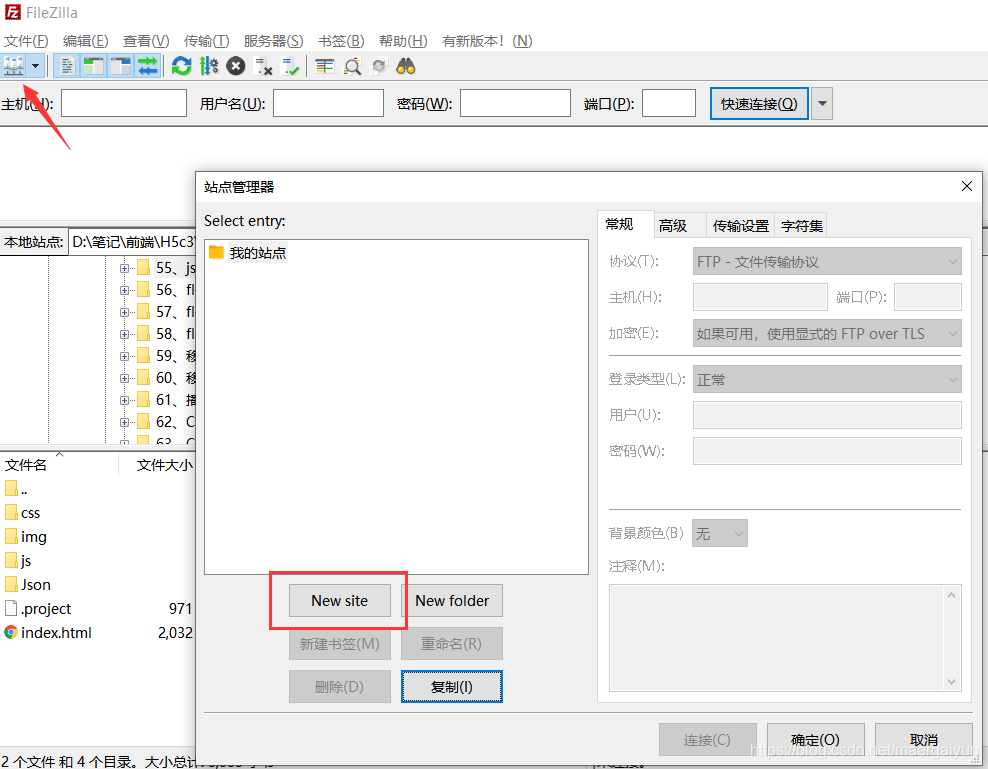The width and height of the screenshot is (988, 769).
Task: Expand the folder starting with 58 in the tree
Action: [124, 335]
